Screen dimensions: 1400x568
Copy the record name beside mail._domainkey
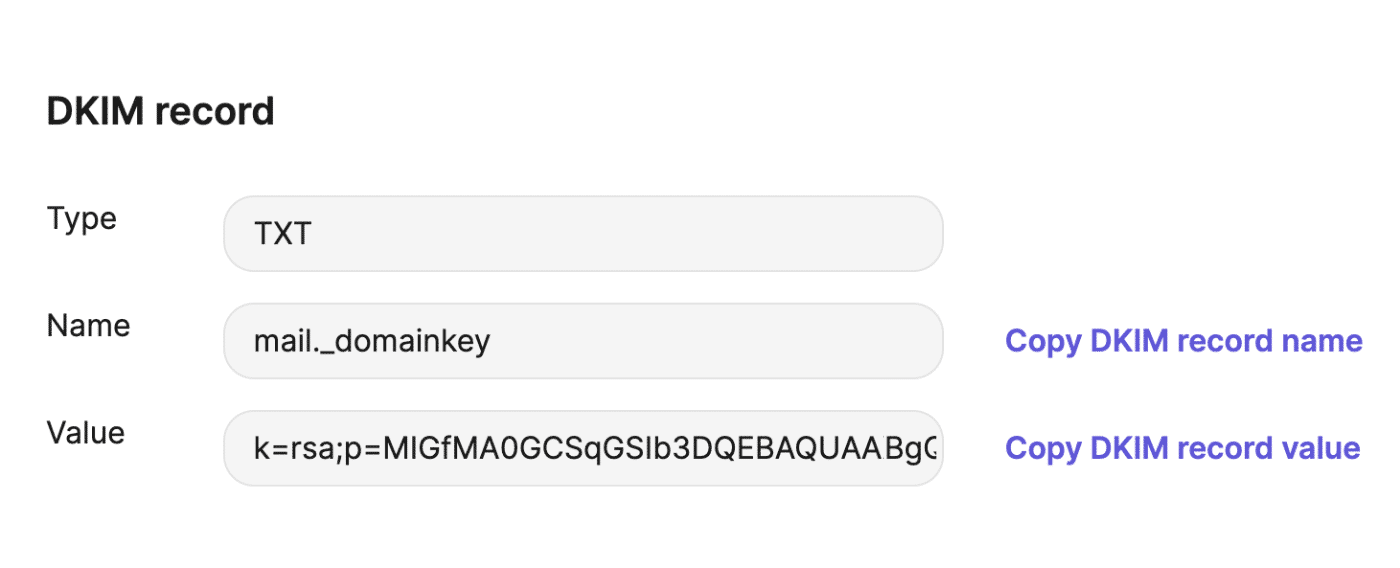[1183, 341]
